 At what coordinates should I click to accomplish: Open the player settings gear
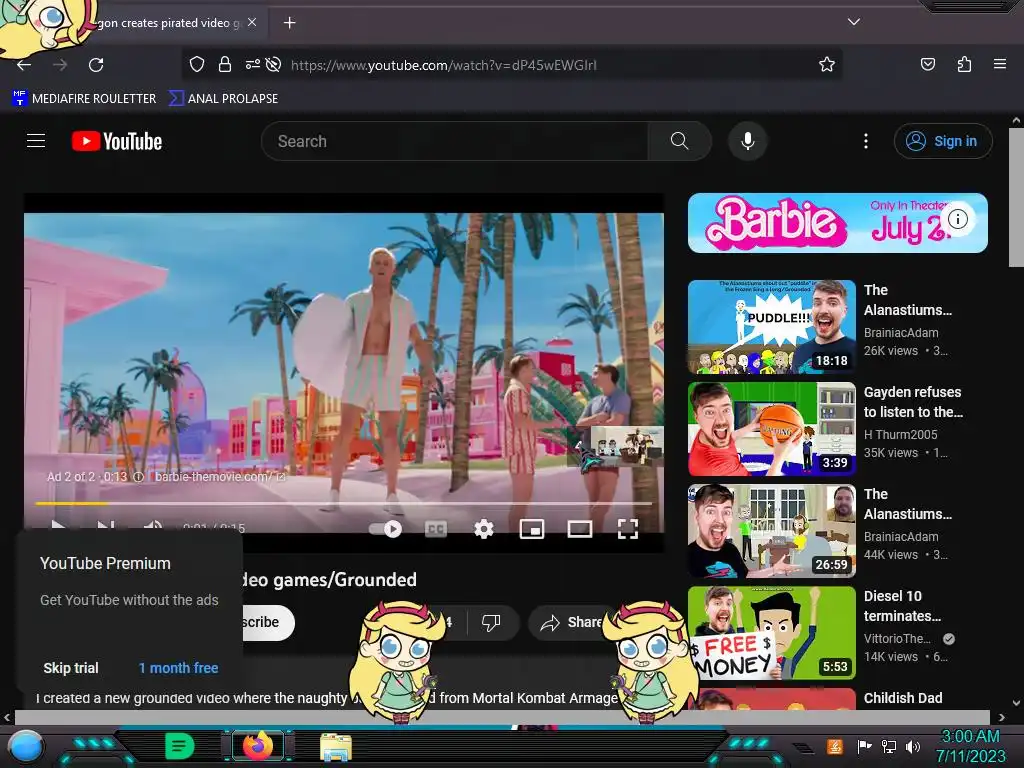click(x=483, y=529)
